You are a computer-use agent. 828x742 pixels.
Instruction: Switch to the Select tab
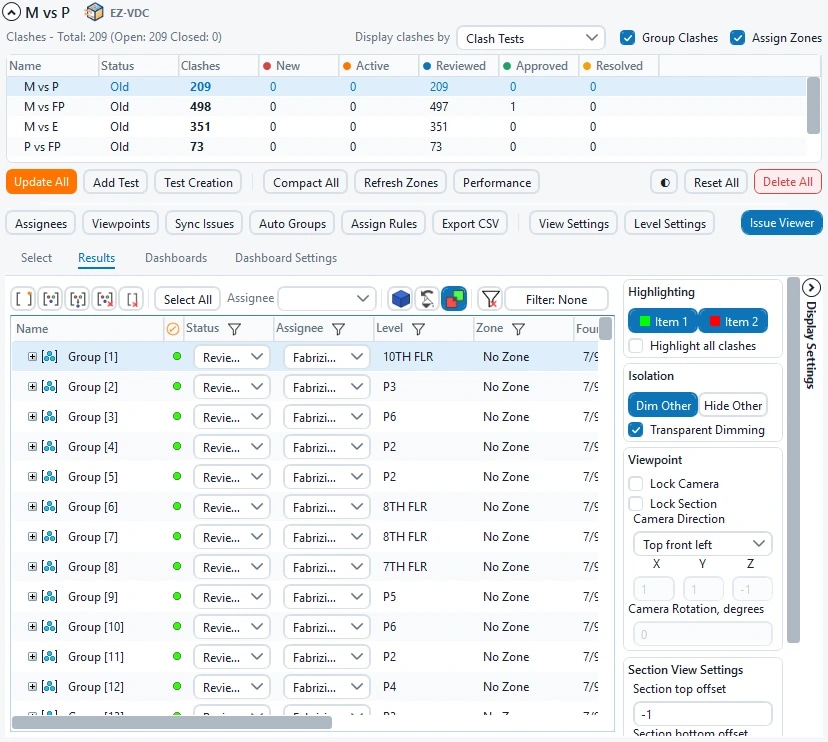point(36,258)
